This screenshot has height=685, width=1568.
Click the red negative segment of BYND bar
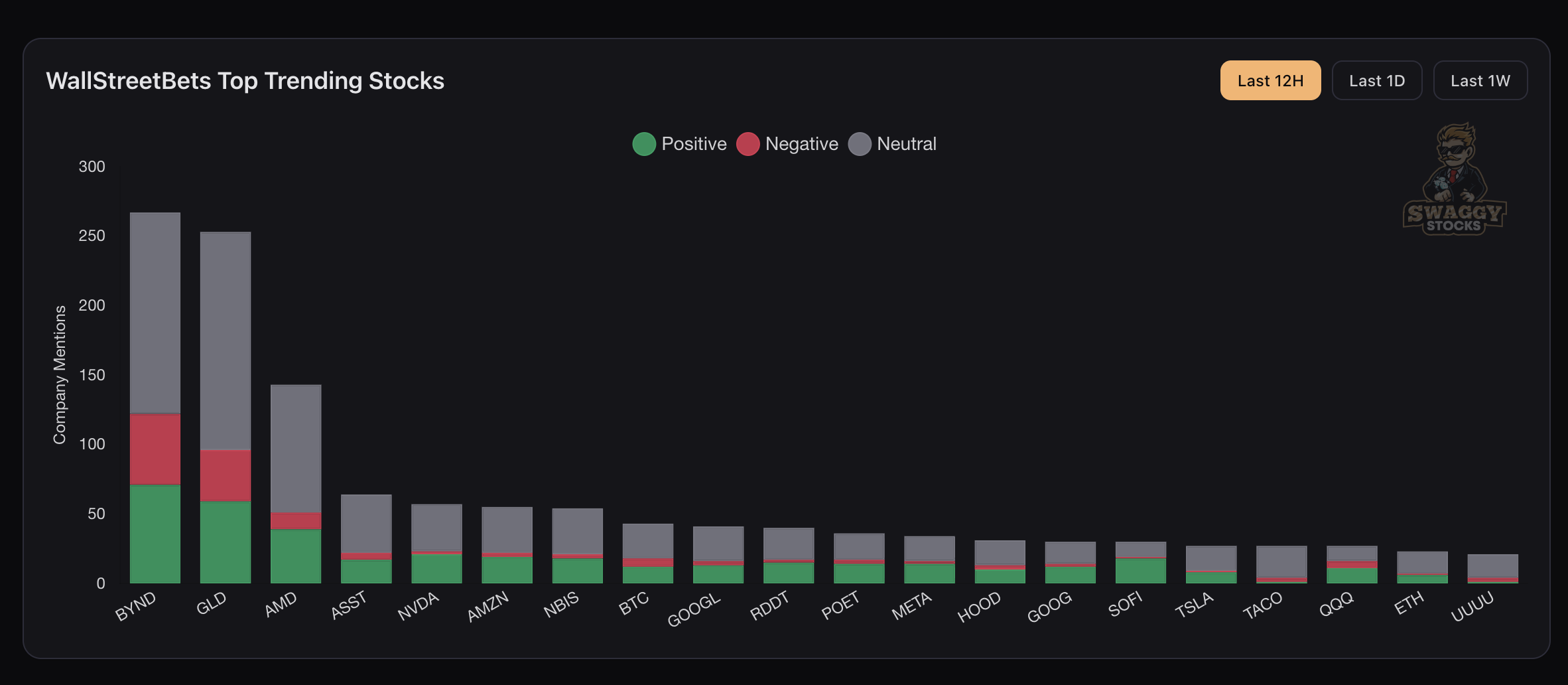click(x=155, y=449)
